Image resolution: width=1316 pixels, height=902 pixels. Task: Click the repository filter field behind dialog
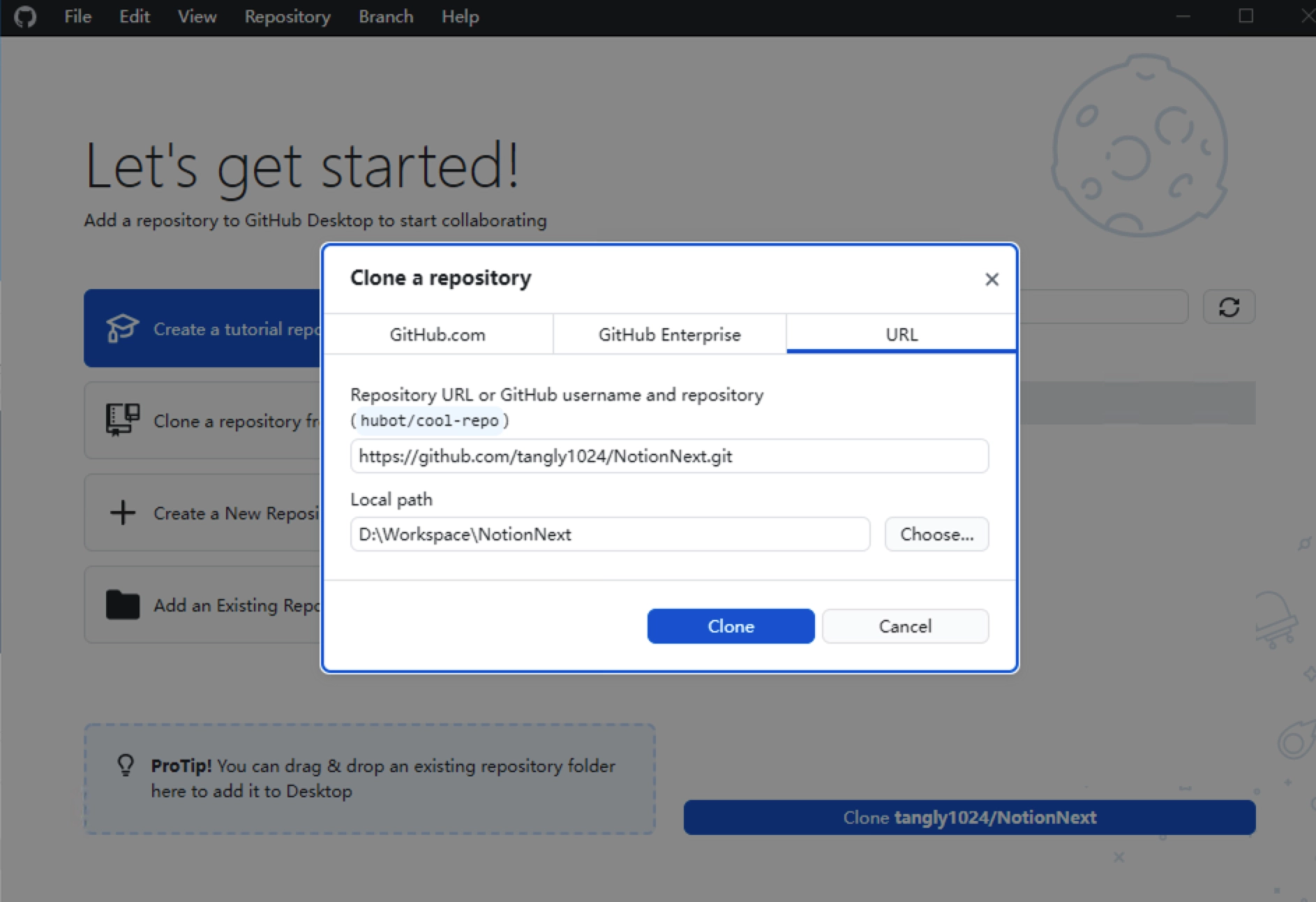(1104, 307)
